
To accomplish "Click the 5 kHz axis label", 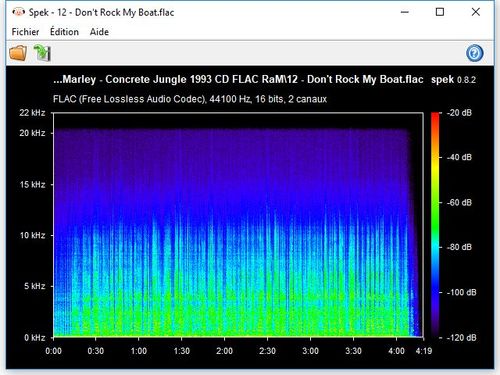I will coord(34,286).
